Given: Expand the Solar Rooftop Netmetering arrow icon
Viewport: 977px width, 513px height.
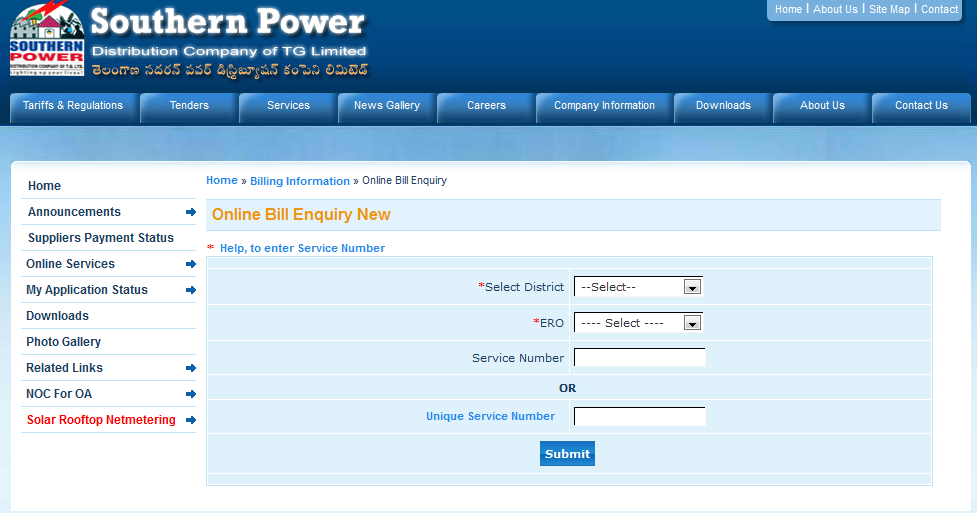Looking at the screenshot, I should [x=191, y=420].
